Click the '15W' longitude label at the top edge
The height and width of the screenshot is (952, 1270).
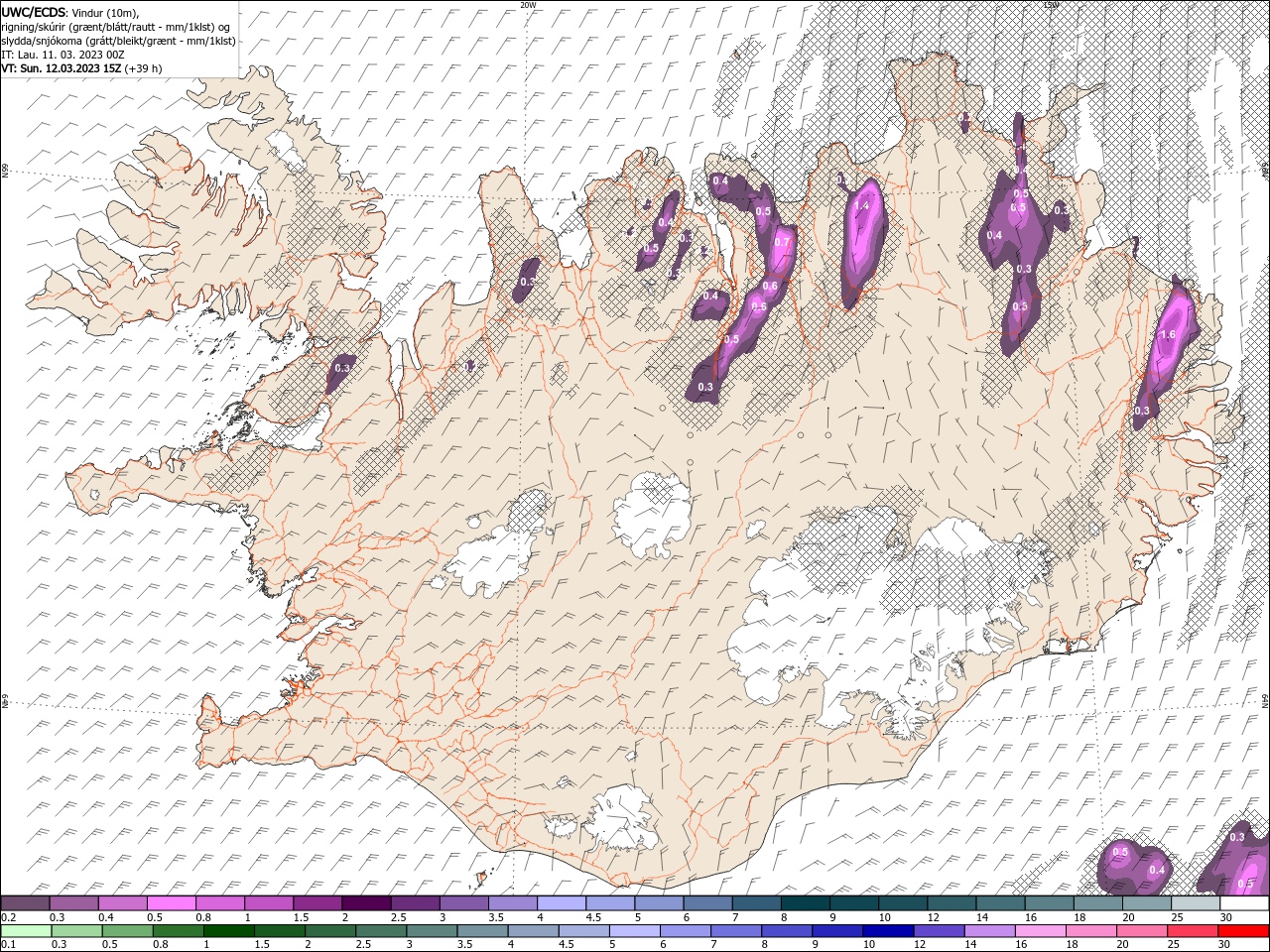[1051, 5]
